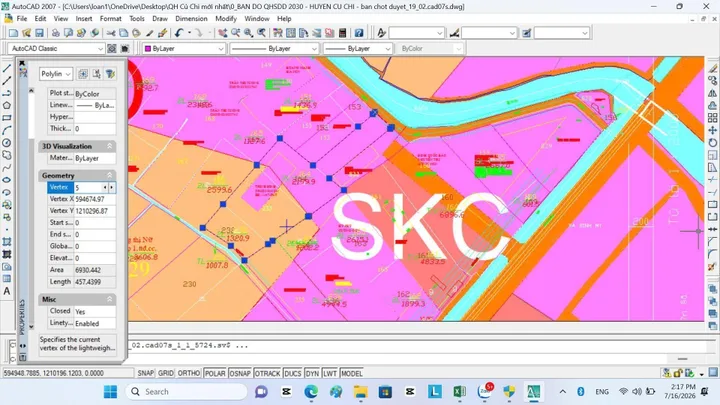Select the Circle draw tool

[7, 143]
